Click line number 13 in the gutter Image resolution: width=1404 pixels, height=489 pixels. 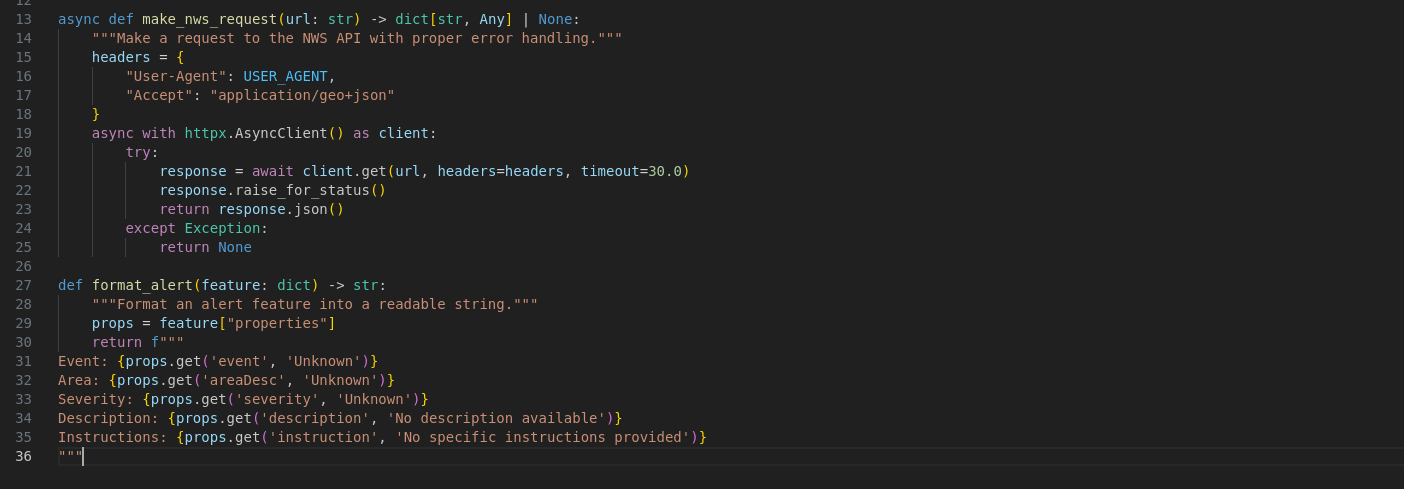tap(23, 19)
